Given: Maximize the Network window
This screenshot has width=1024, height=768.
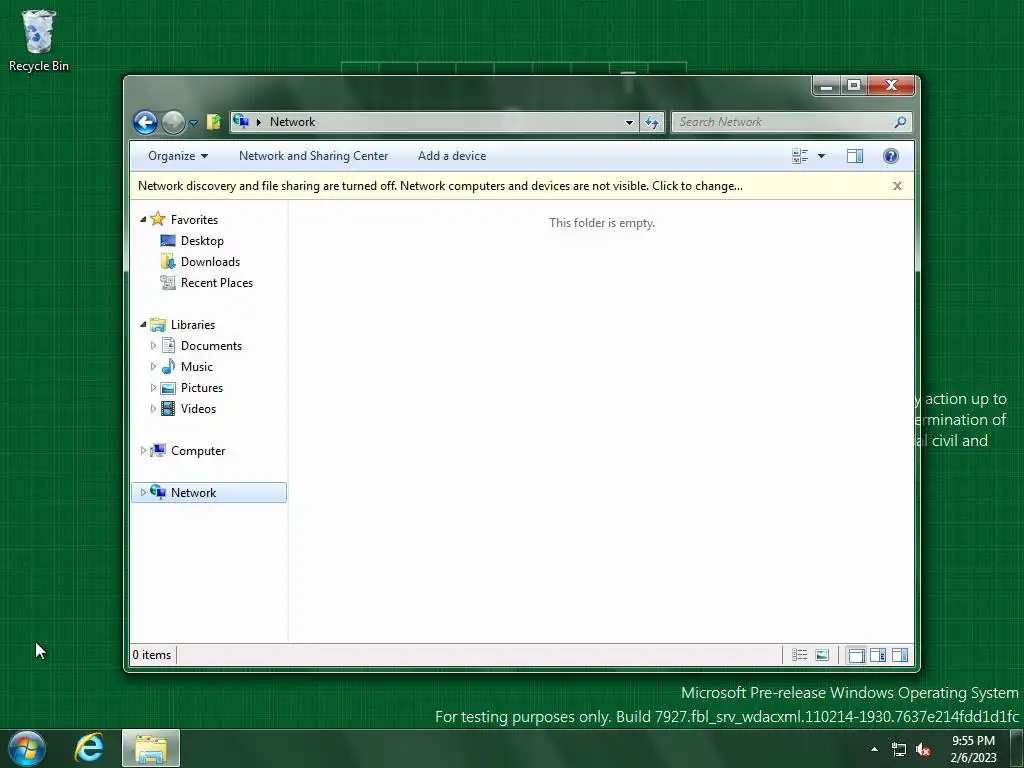Looking at the screenshot, I should click(x=854, y=86).
